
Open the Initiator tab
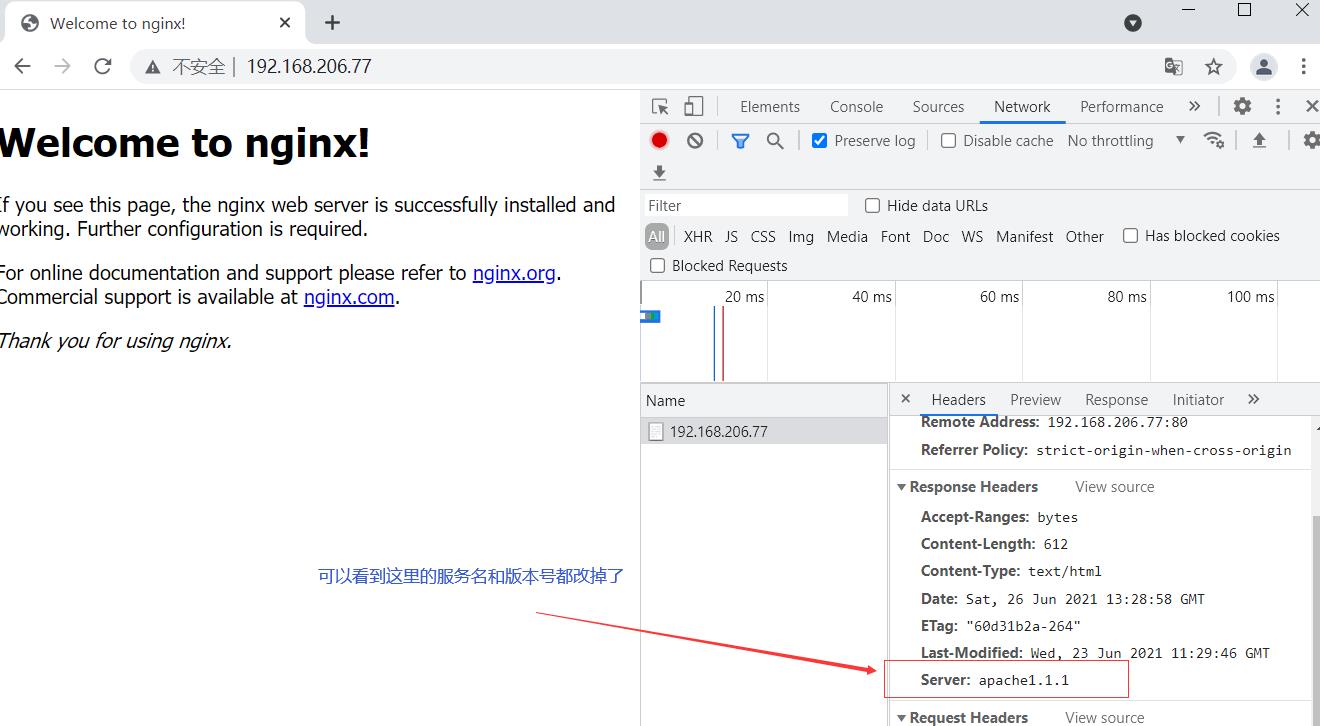click(1198, 399)
